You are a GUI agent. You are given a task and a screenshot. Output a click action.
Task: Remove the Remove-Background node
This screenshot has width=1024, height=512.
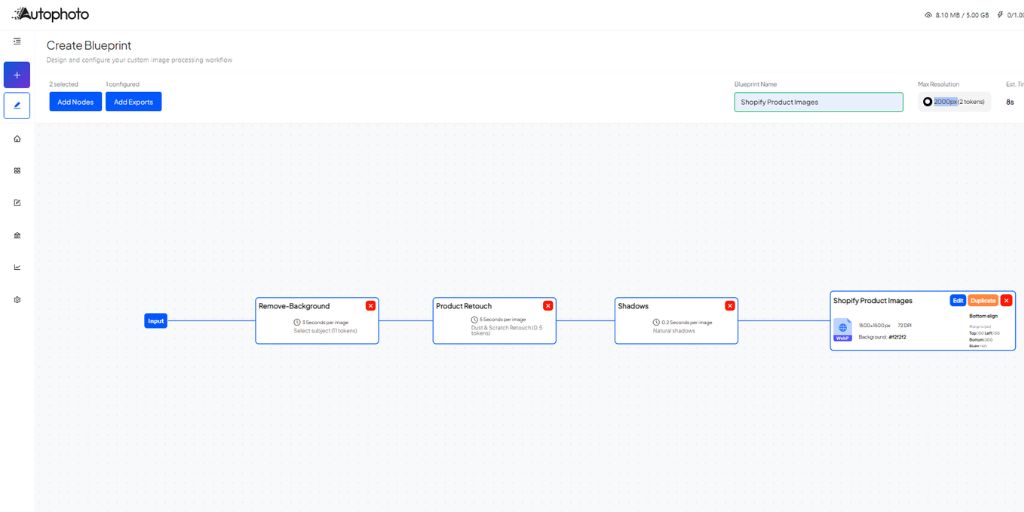click(370, 306)
